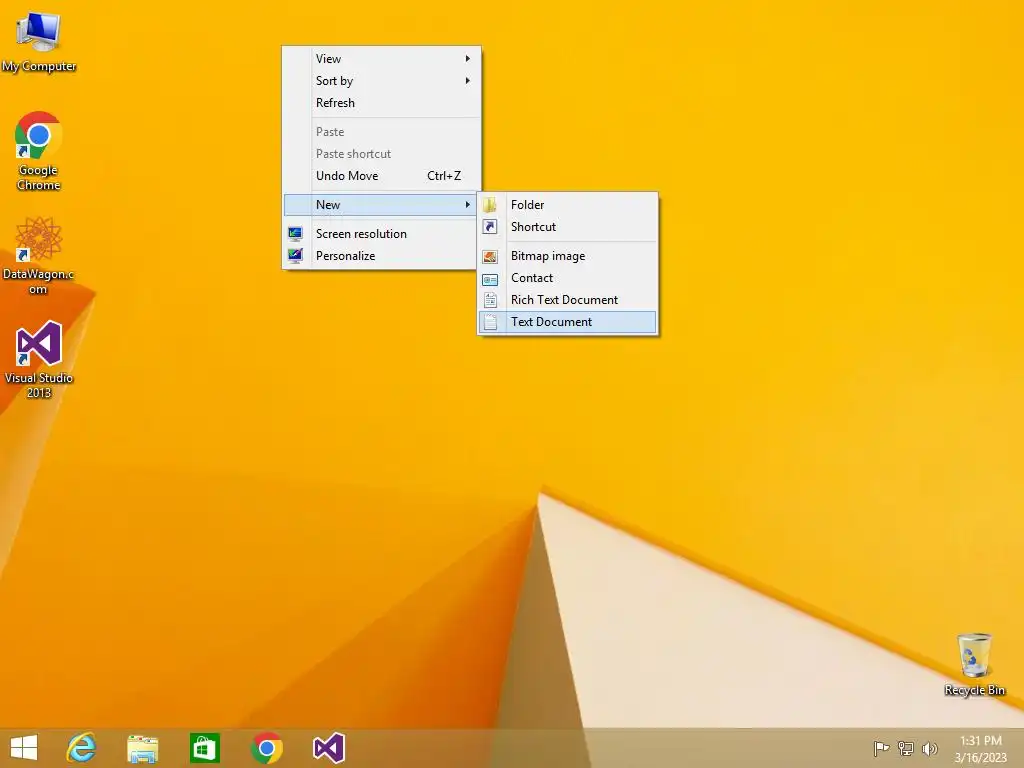Open the network tray icon

[905, 748]
